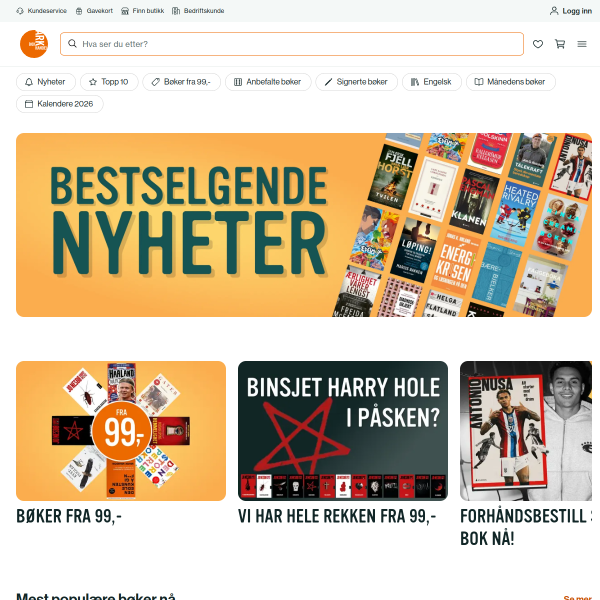600x600 pixels.
Task: Click the ARK orange logo
Action: [x=34, y=44]
